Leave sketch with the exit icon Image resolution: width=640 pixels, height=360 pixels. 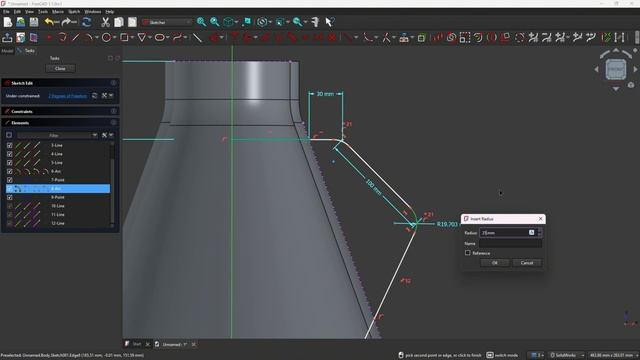point(7,38)
